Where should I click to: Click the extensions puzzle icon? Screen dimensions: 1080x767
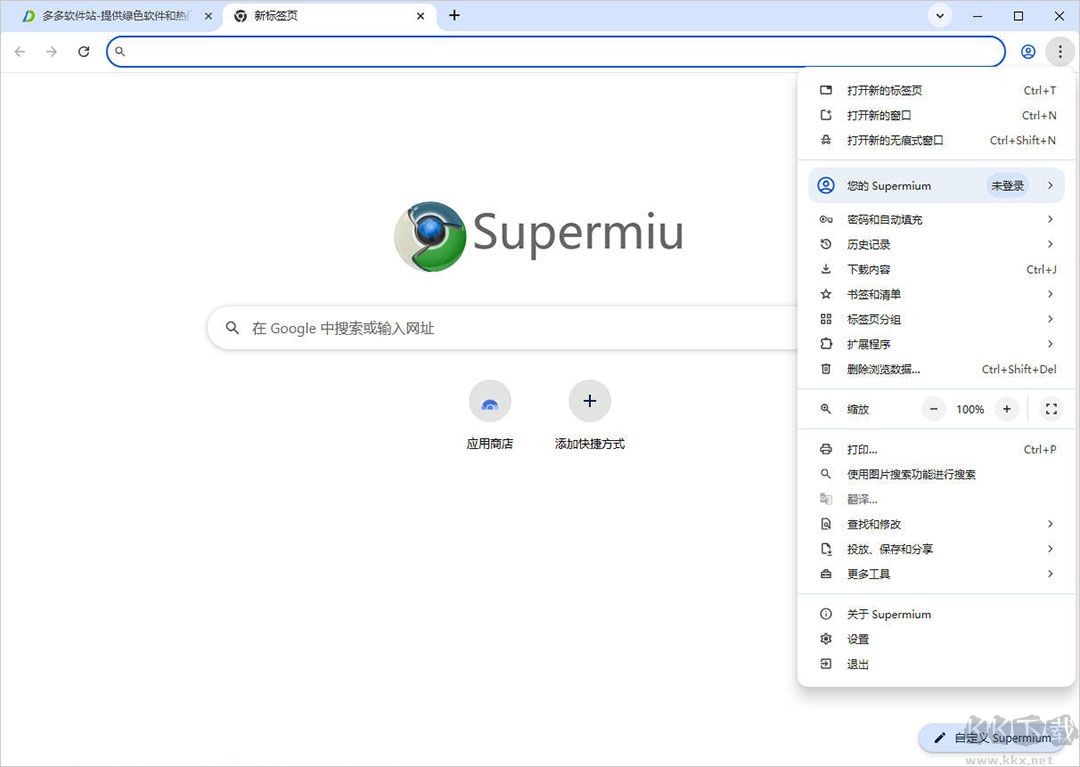(x=826, y=344)
